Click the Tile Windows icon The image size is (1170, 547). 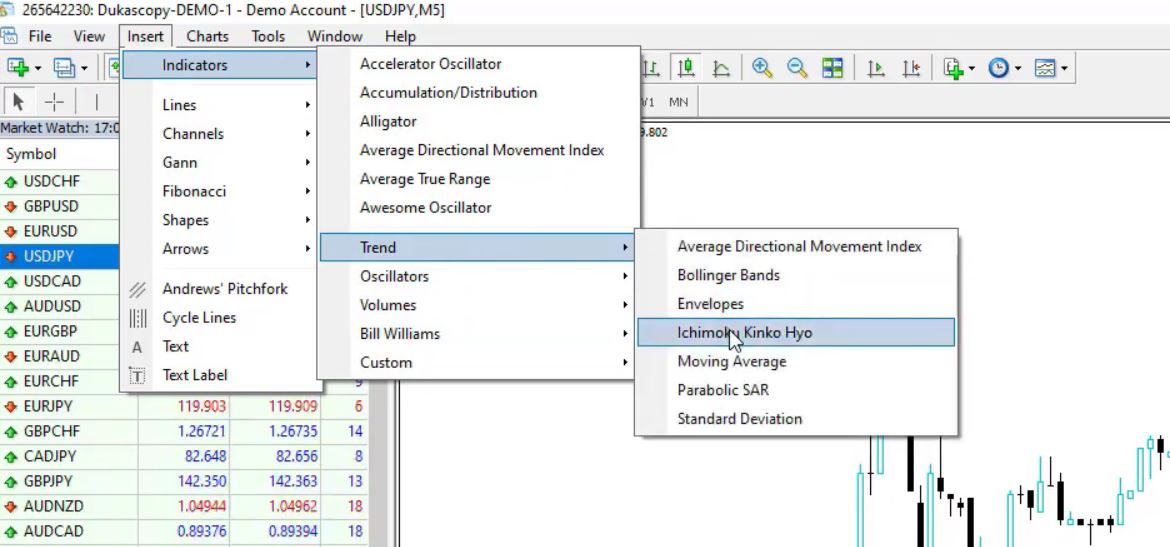coord(832,68)
